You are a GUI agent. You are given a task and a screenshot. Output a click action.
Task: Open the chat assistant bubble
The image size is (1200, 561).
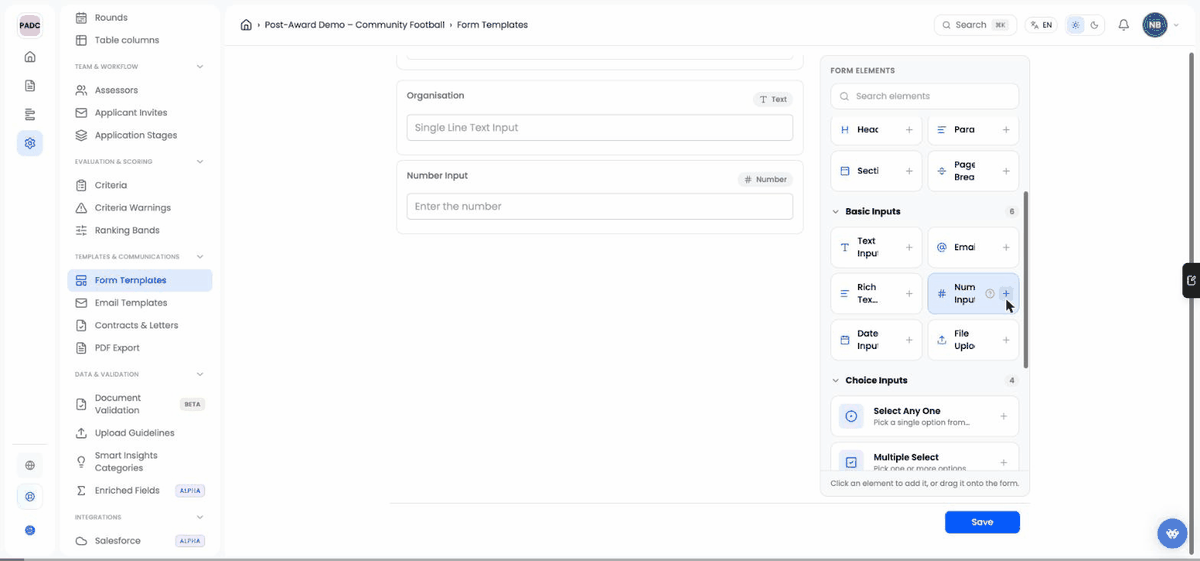pyautogui.click(x=1173, y=533)
